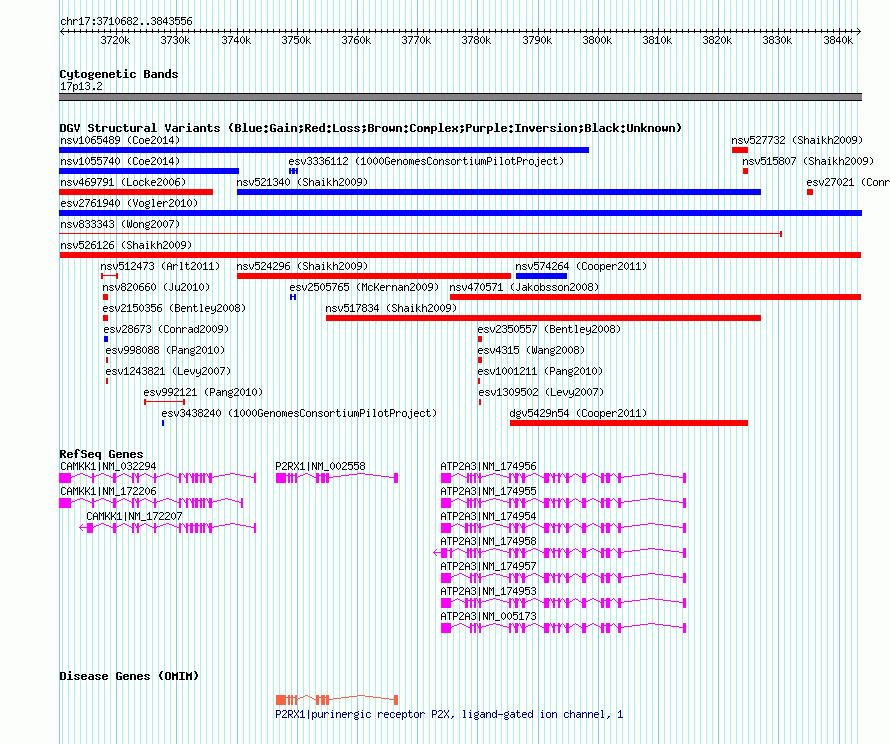890x744 pixels.
Task: Select the nsv1055740 (Coe2014) variant label
Action: tap(120, 161)
